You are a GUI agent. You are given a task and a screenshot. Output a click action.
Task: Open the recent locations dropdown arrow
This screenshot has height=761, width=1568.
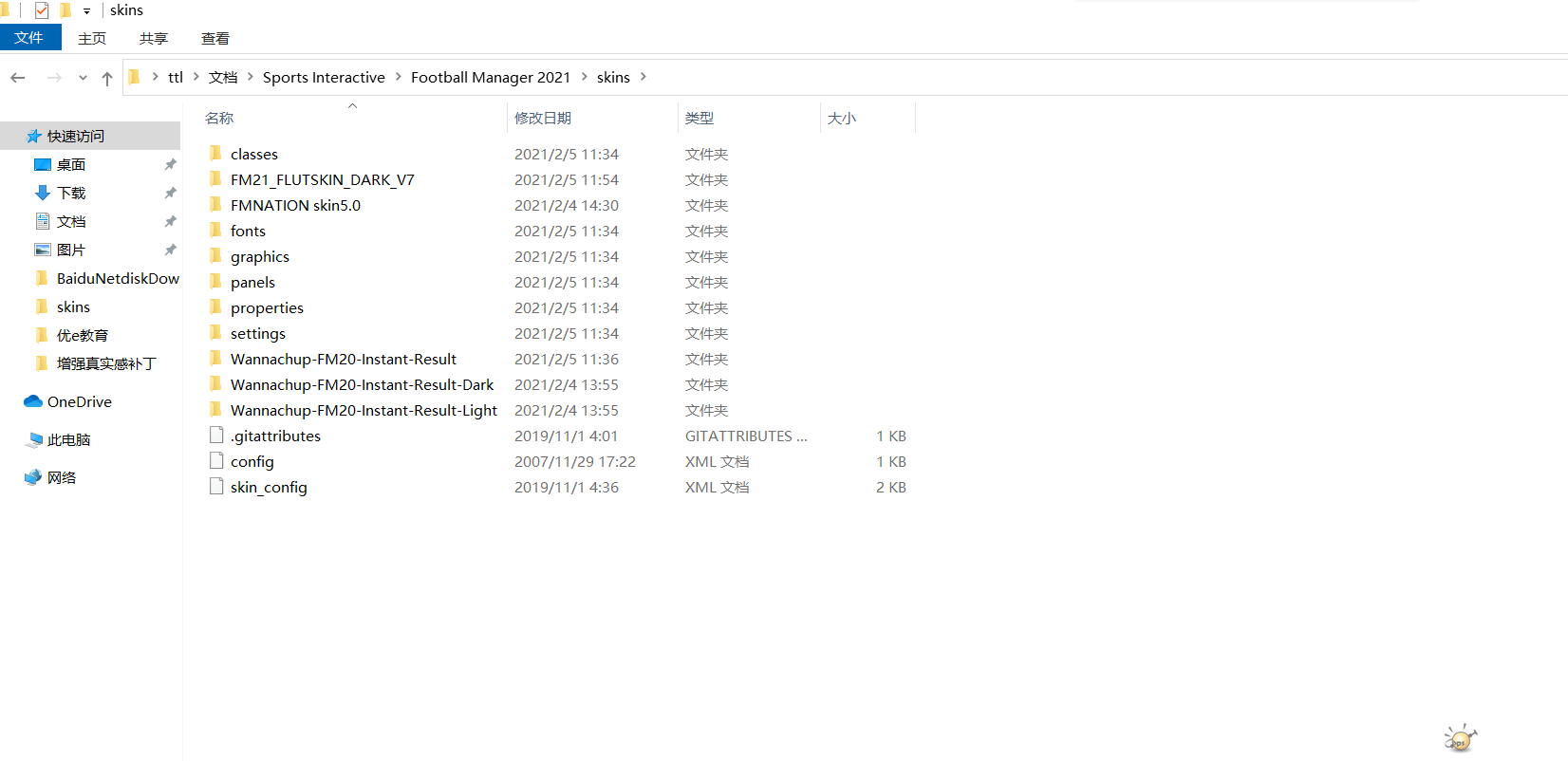click(x=83, y=78)
